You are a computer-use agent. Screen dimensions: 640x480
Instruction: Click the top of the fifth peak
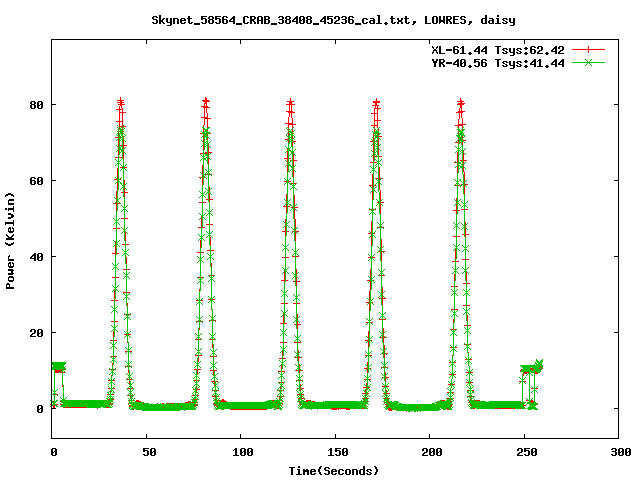[x=460, y=102]
